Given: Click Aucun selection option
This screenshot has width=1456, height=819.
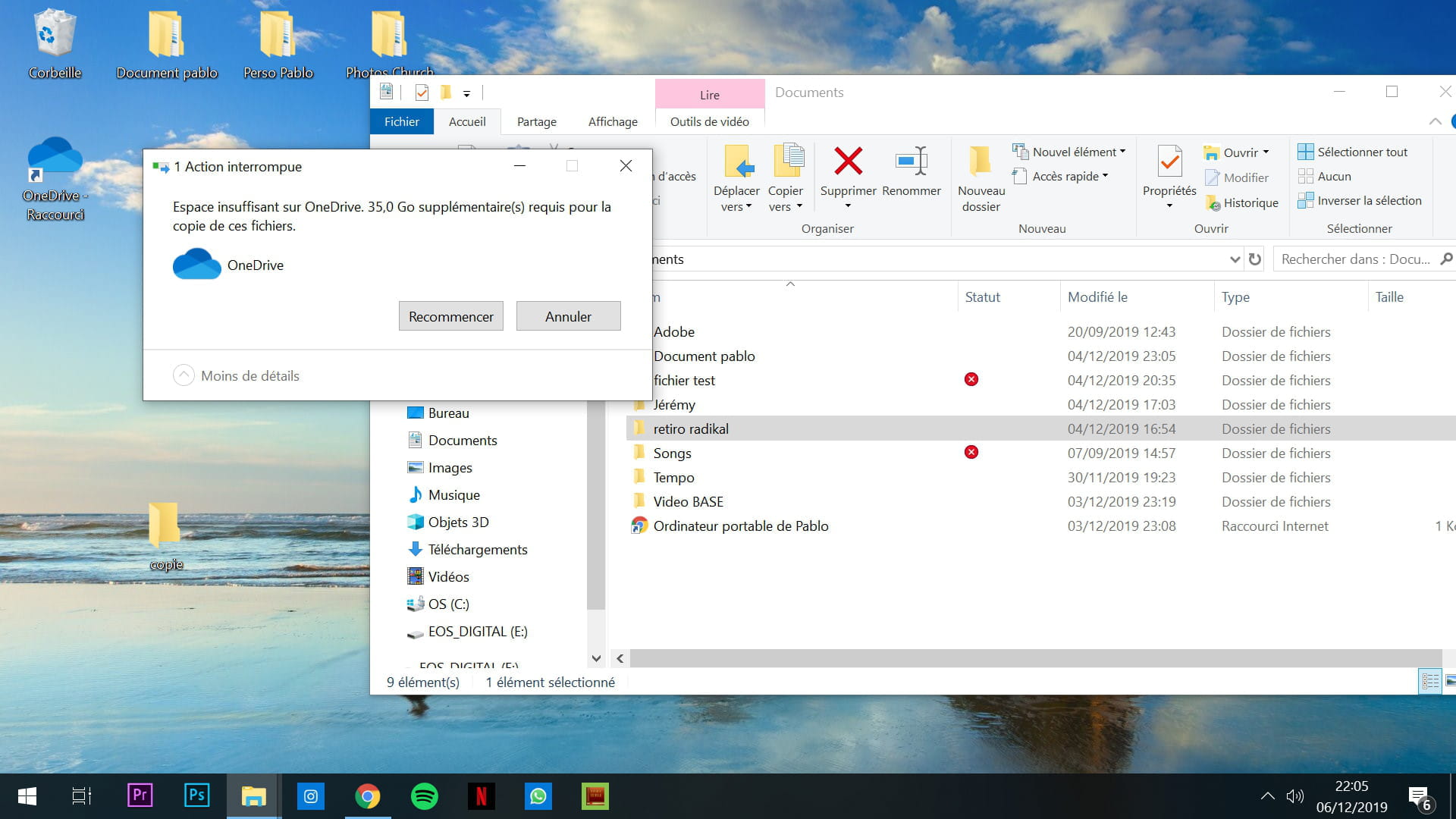Looking at the screenshot, I should [x=1325, y=176].
